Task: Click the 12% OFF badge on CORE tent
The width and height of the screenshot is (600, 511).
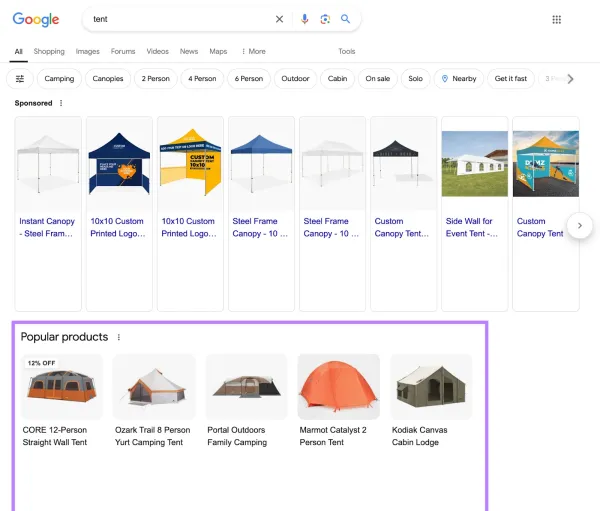Action: point(41,363)
